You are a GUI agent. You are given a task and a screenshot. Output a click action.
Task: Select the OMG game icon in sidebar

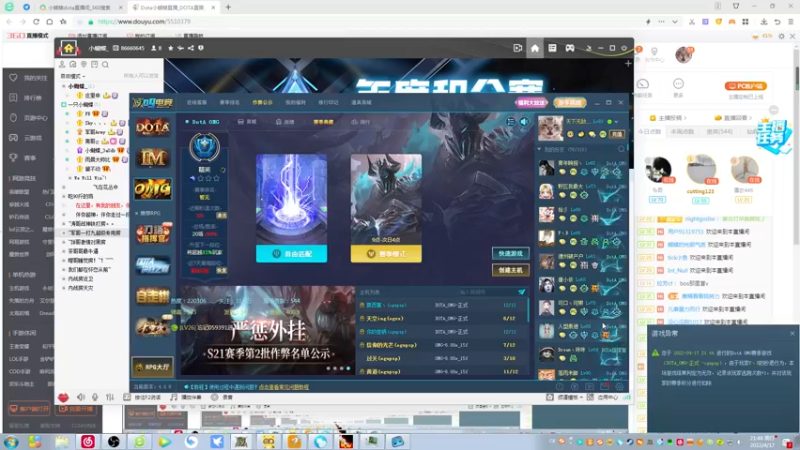(x=153, y=189)
